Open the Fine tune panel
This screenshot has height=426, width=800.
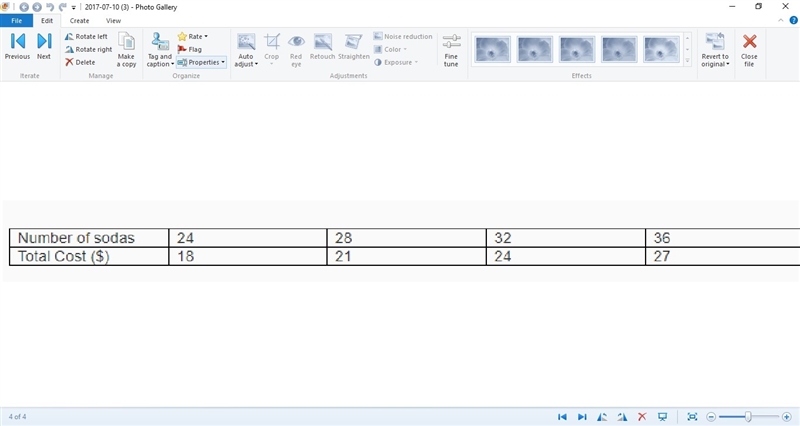pyautogui.click(x=451, y=49)
